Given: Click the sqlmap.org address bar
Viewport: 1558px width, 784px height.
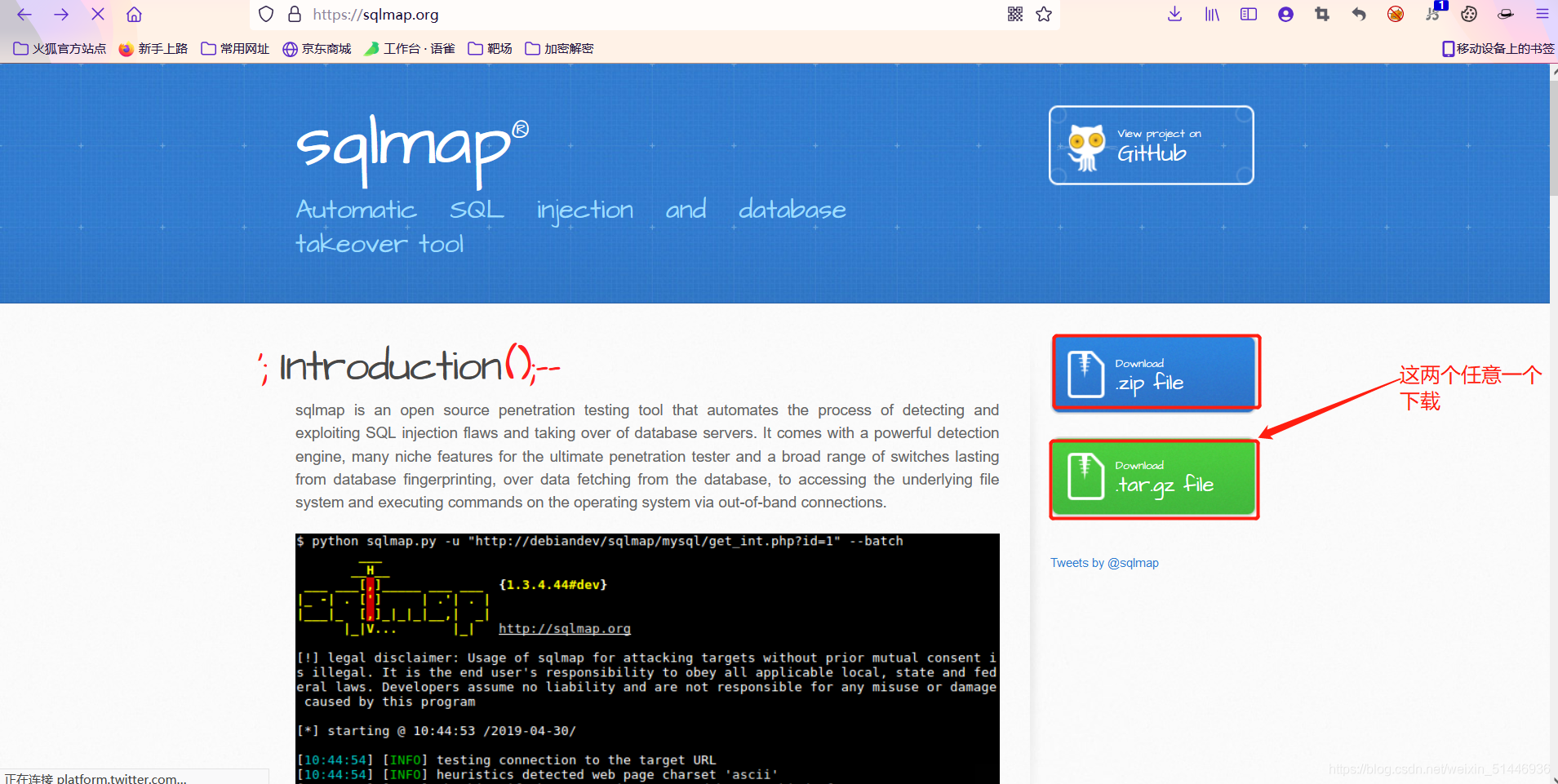Looking at the screenshot, I should (653, 14).
